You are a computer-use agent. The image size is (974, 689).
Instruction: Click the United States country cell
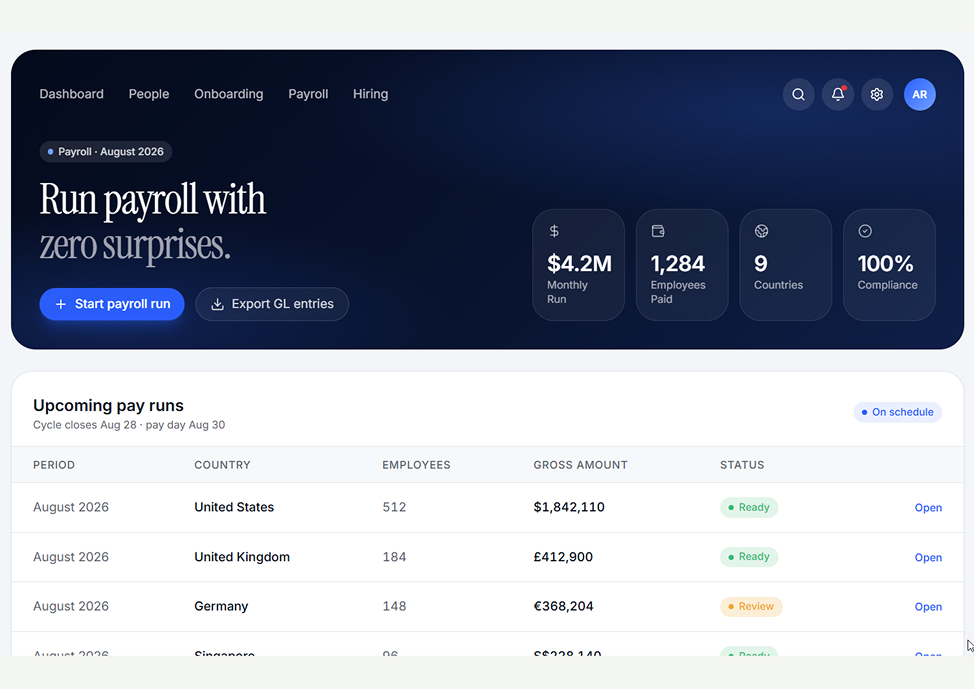point(234,507)
